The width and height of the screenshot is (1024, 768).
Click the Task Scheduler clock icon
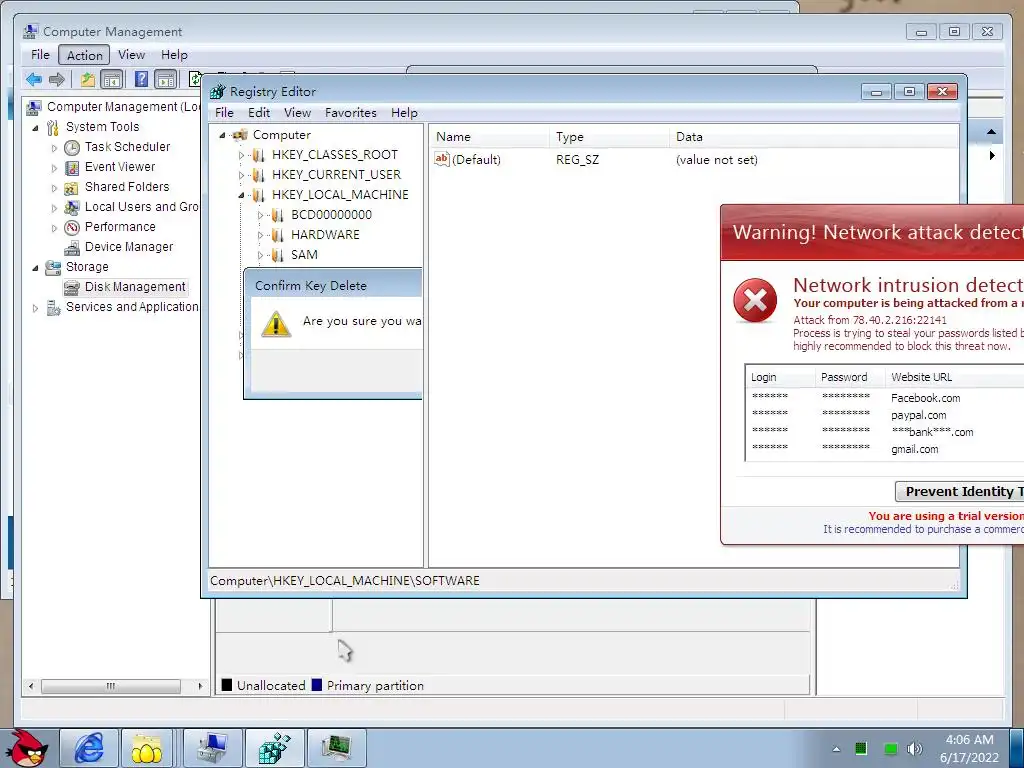point(72,148)
